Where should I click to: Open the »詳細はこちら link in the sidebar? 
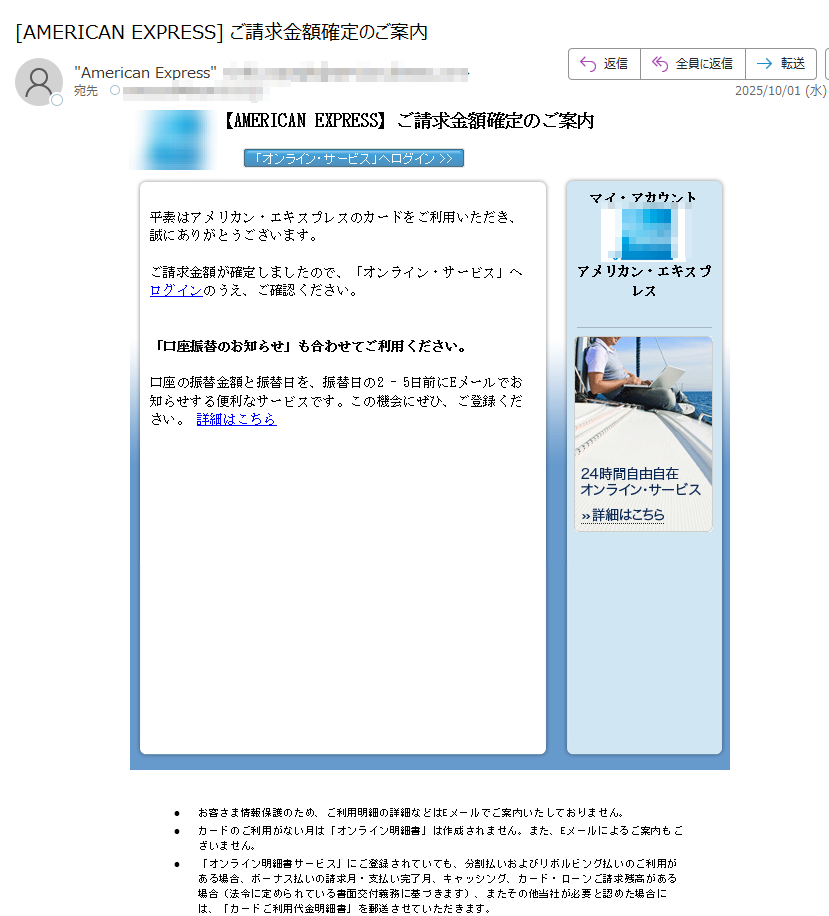tap(622, 513)
